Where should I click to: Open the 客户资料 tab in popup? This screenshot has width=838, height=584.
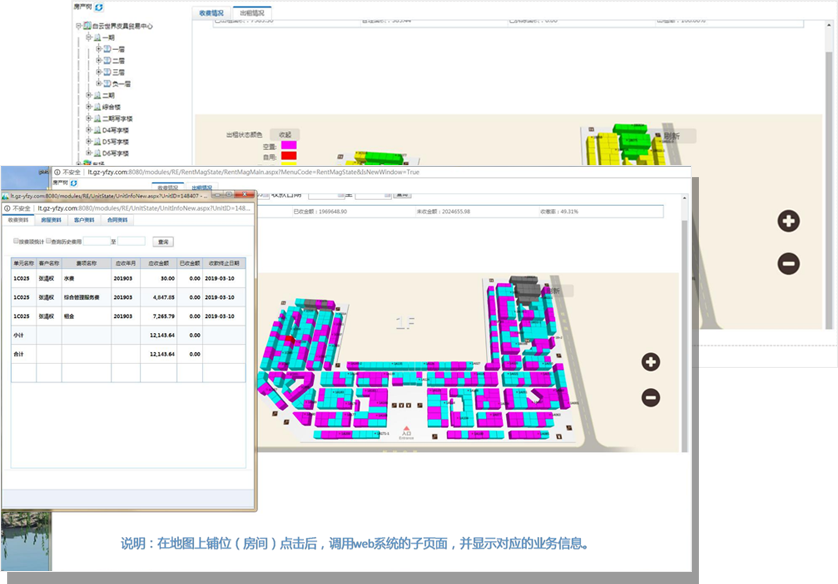coord(83,220)
